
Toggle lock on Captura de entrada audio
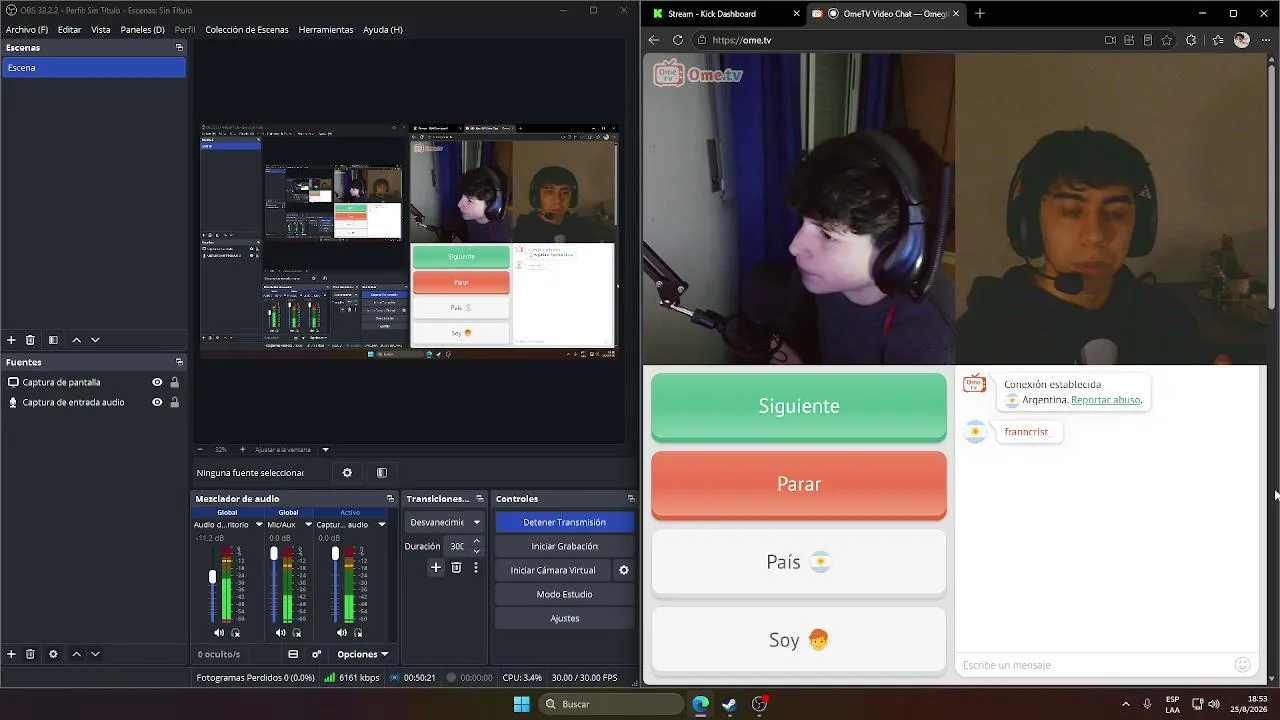click(175, 402)
